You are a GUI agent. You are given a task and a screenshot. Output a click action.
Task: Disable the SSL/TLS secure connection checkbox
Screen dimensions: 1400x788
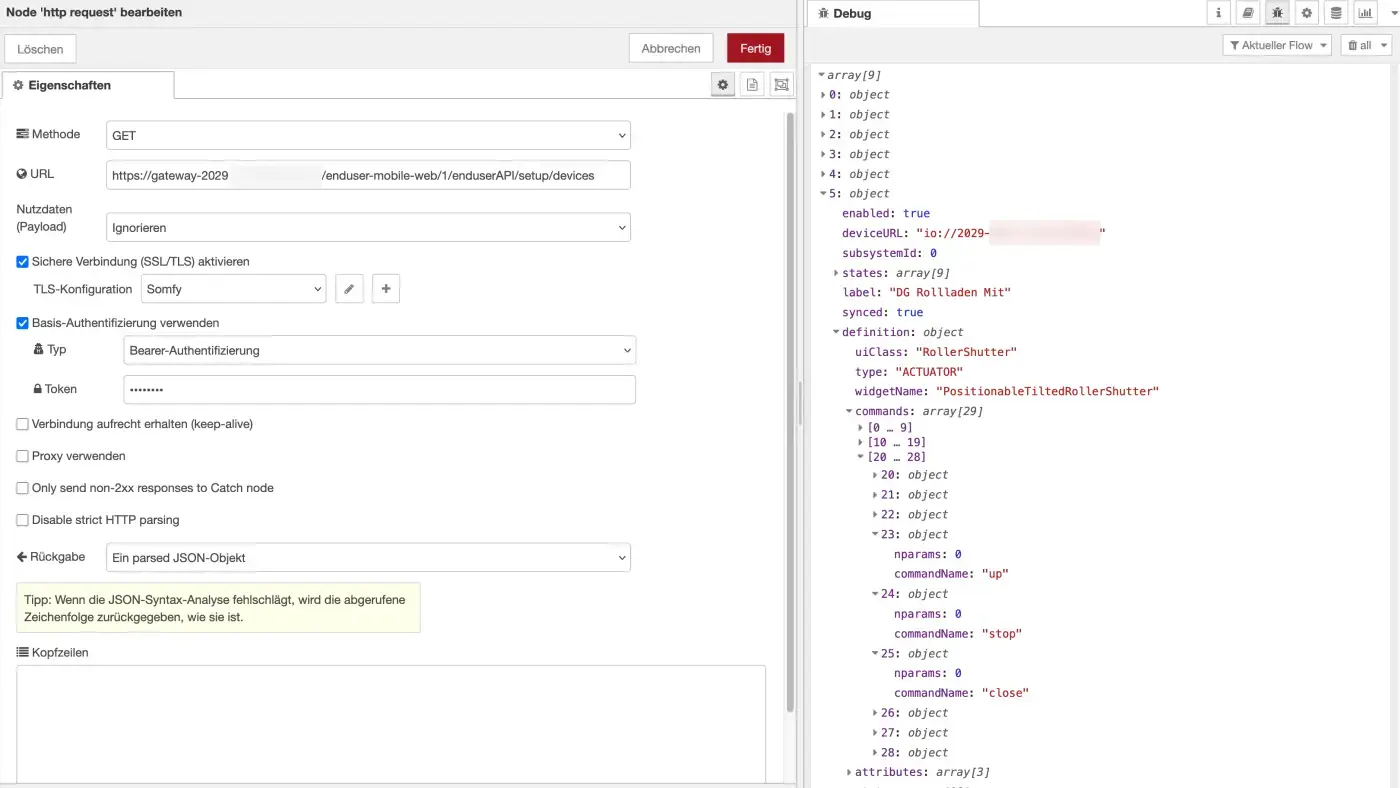pyautogui.click(x=23, y=262)
